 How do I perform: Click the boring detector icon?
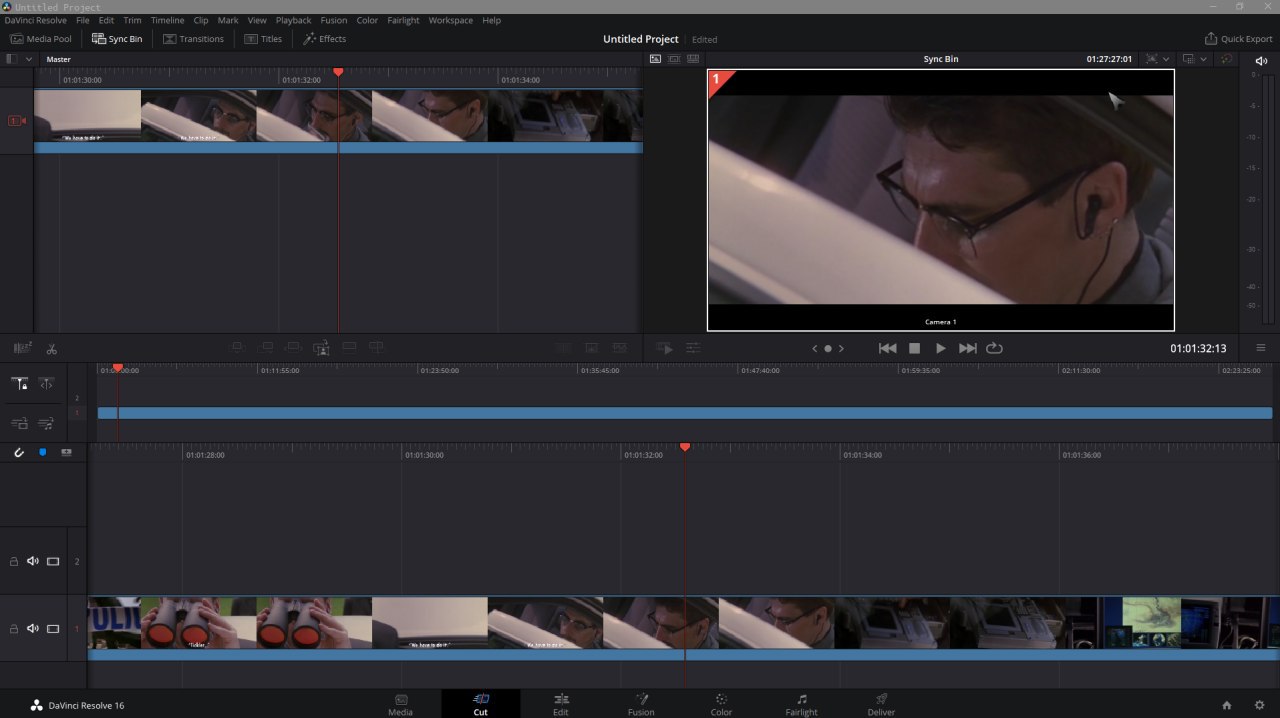22,348
